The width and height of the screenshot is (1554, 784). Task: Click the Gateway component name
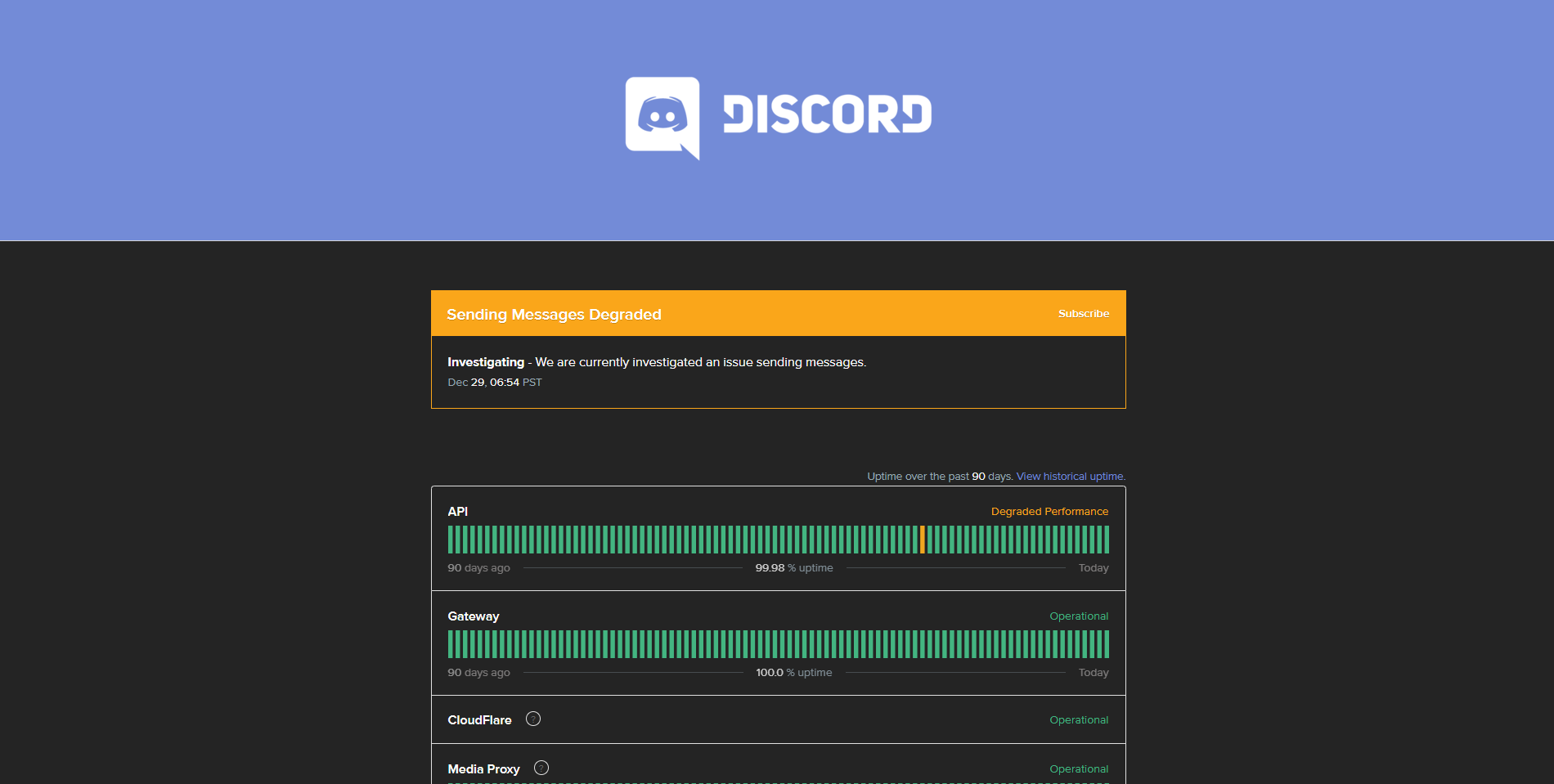tap(474, 616)
